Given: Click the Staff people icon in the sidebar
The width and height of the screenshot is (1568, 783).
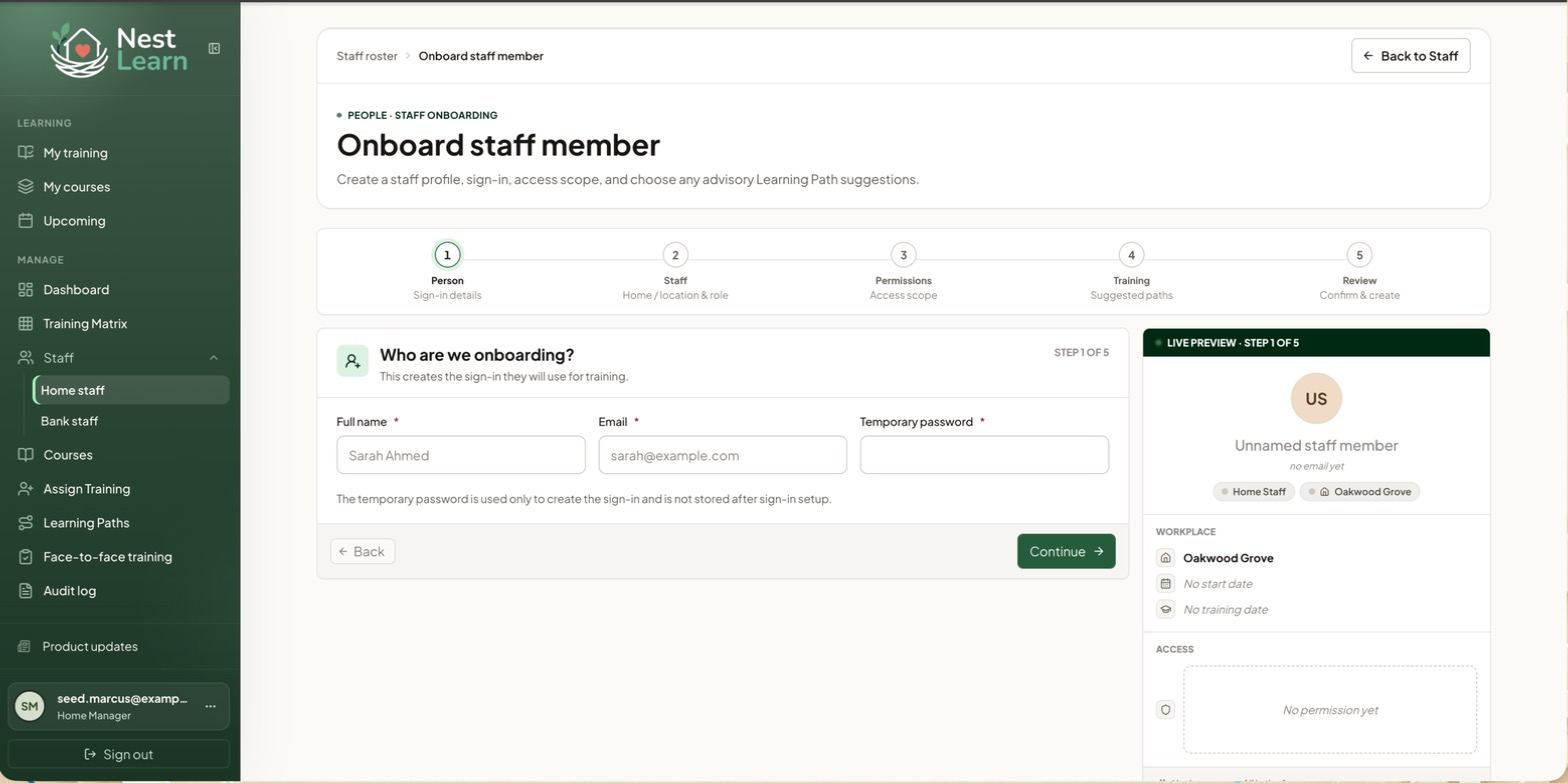Looking at the screenshot, I should pyautogui.click(x=26, y=358).
